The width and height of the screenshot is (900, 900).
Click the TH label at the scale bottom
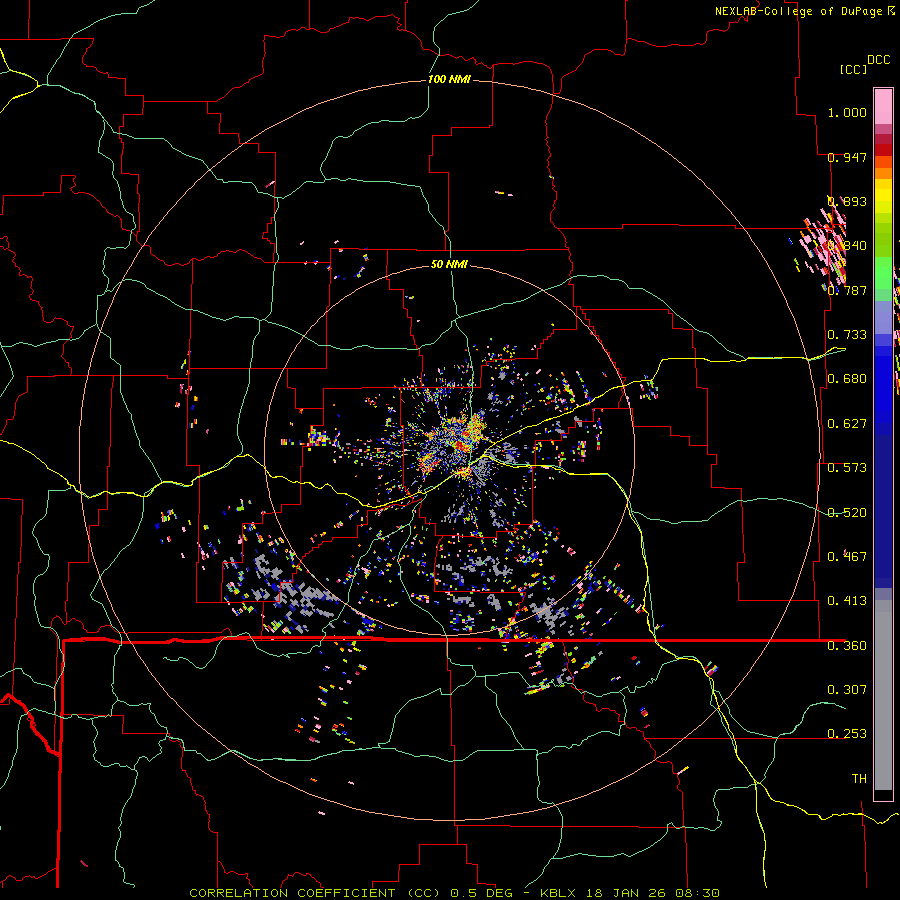pyautogui.click(x=859, y=779)
